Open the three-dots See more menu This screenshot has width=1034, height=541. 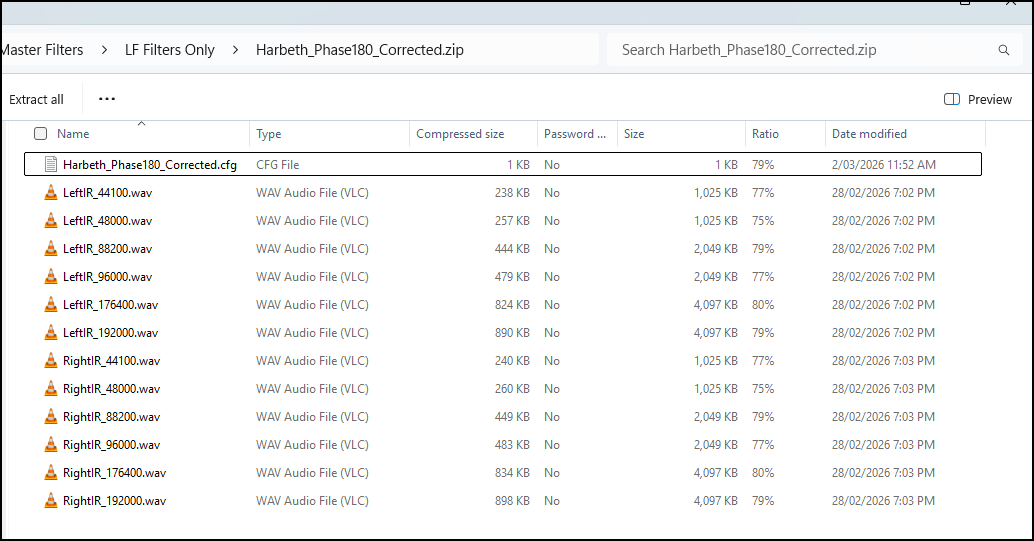[x=107, y=99]
